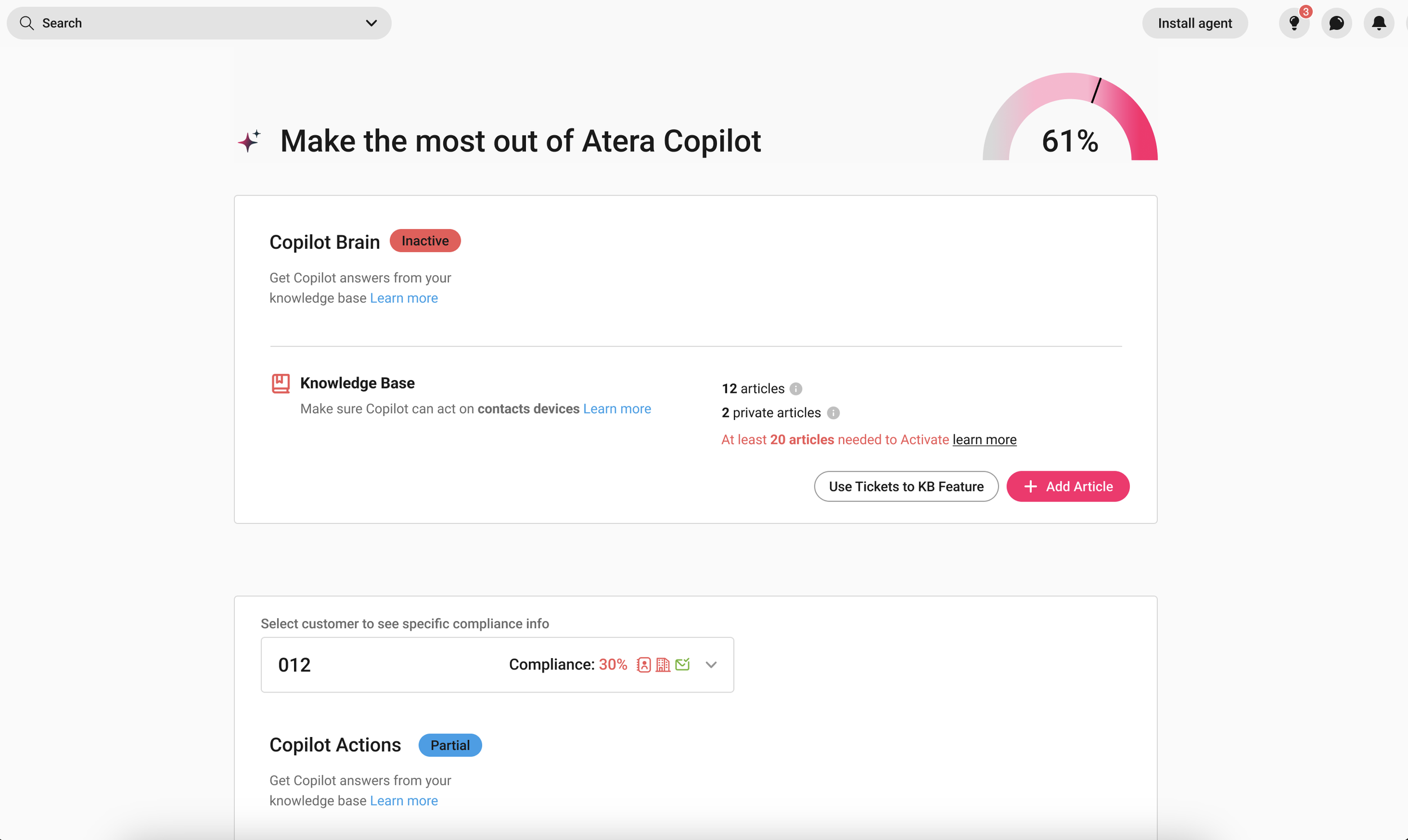Click the 'Copilot Actions' heading
The width and height of the screenshot is (1408, 840).
[335, 745]
